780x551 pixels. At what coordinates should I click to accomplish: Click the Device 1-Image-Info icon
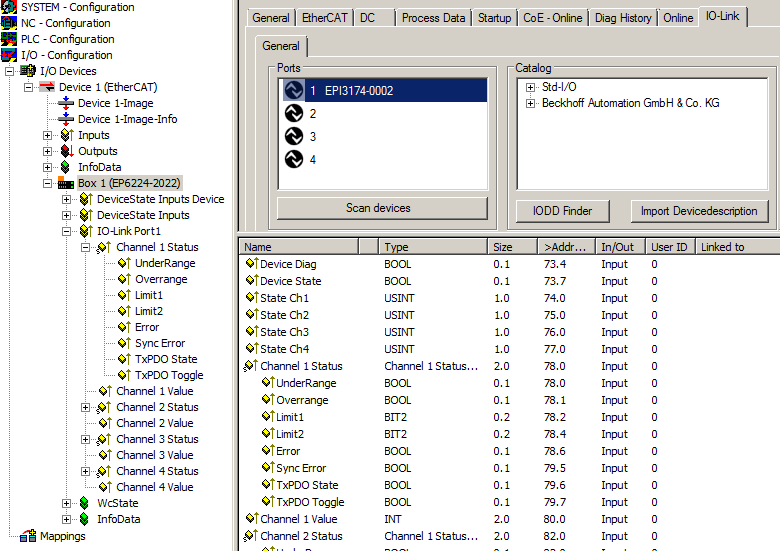point(66,119)
